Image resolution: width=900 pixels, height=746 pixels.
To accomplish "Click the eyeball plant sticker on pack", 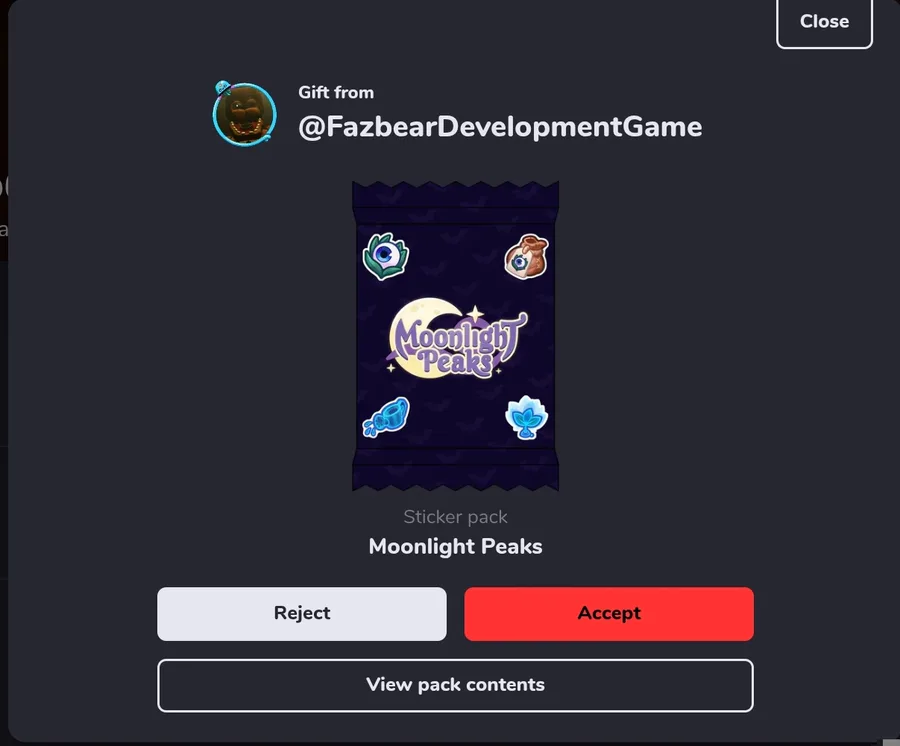I will click(x=385, y=256).
